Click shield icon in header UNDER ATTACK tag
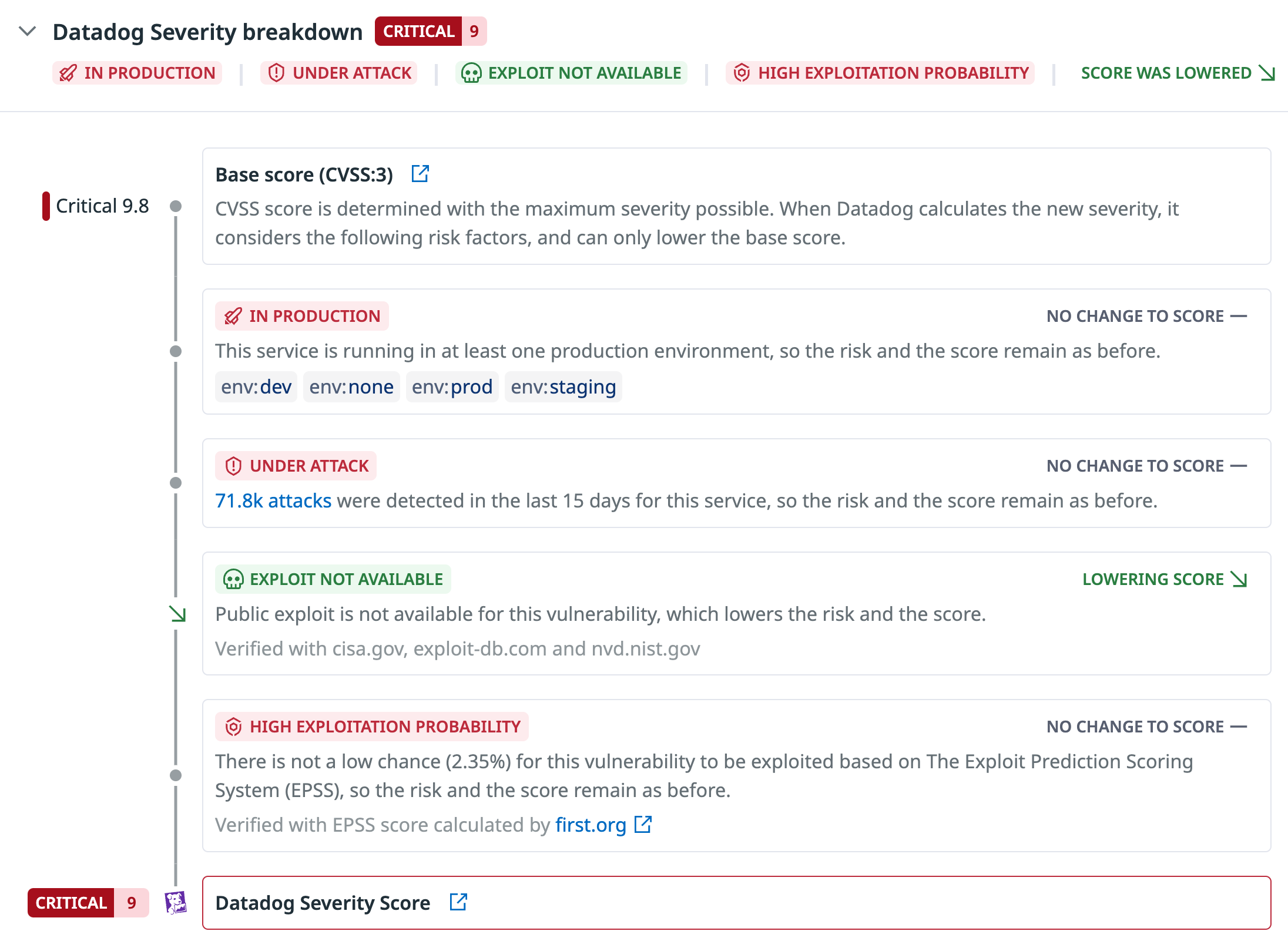 (276, 73)
